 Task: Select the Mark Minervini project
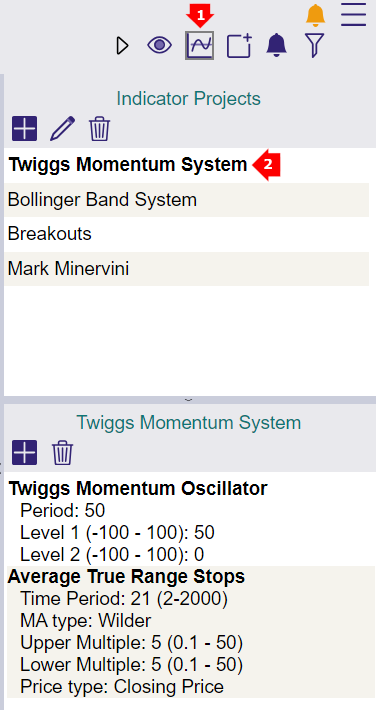point(187,269)
